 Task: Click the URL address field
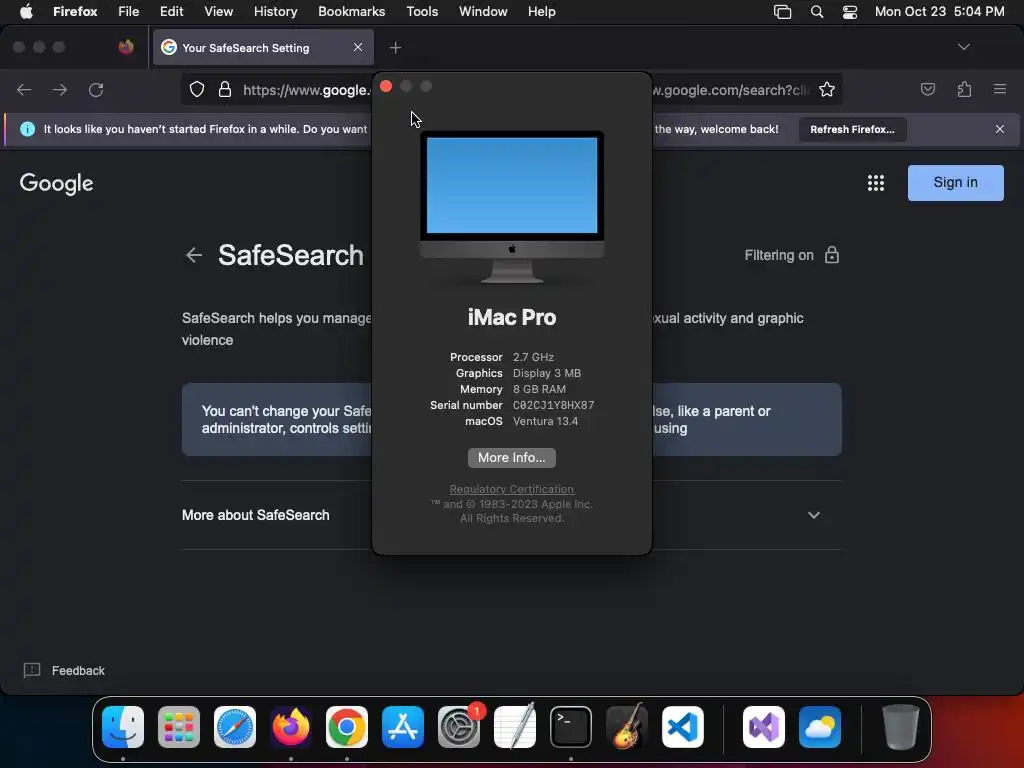point(511,89)
